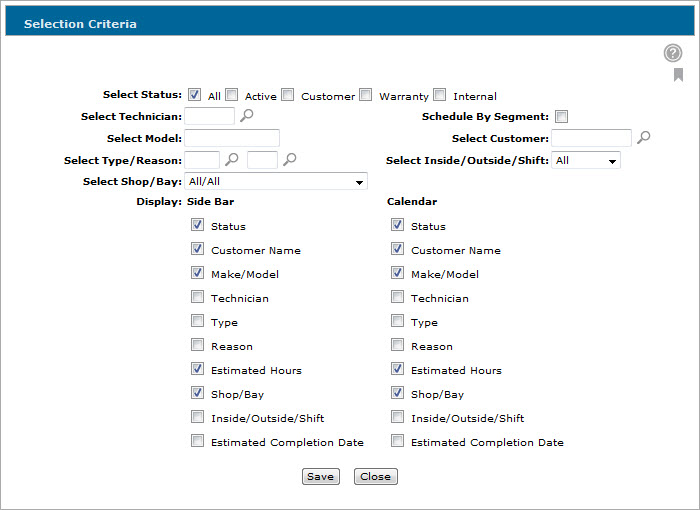Screen dimensions: 700x510
Task: Uncheck Calendar Shop/Bay checkbox
Action: click(x=397, y=393)
